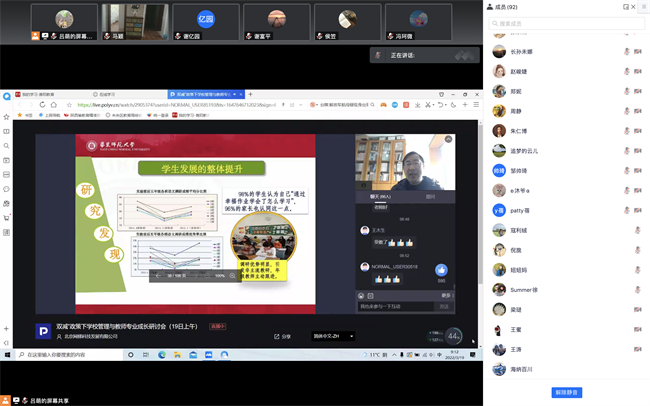Click the chat message input field

pyautogui.click(x=395, y=306)
